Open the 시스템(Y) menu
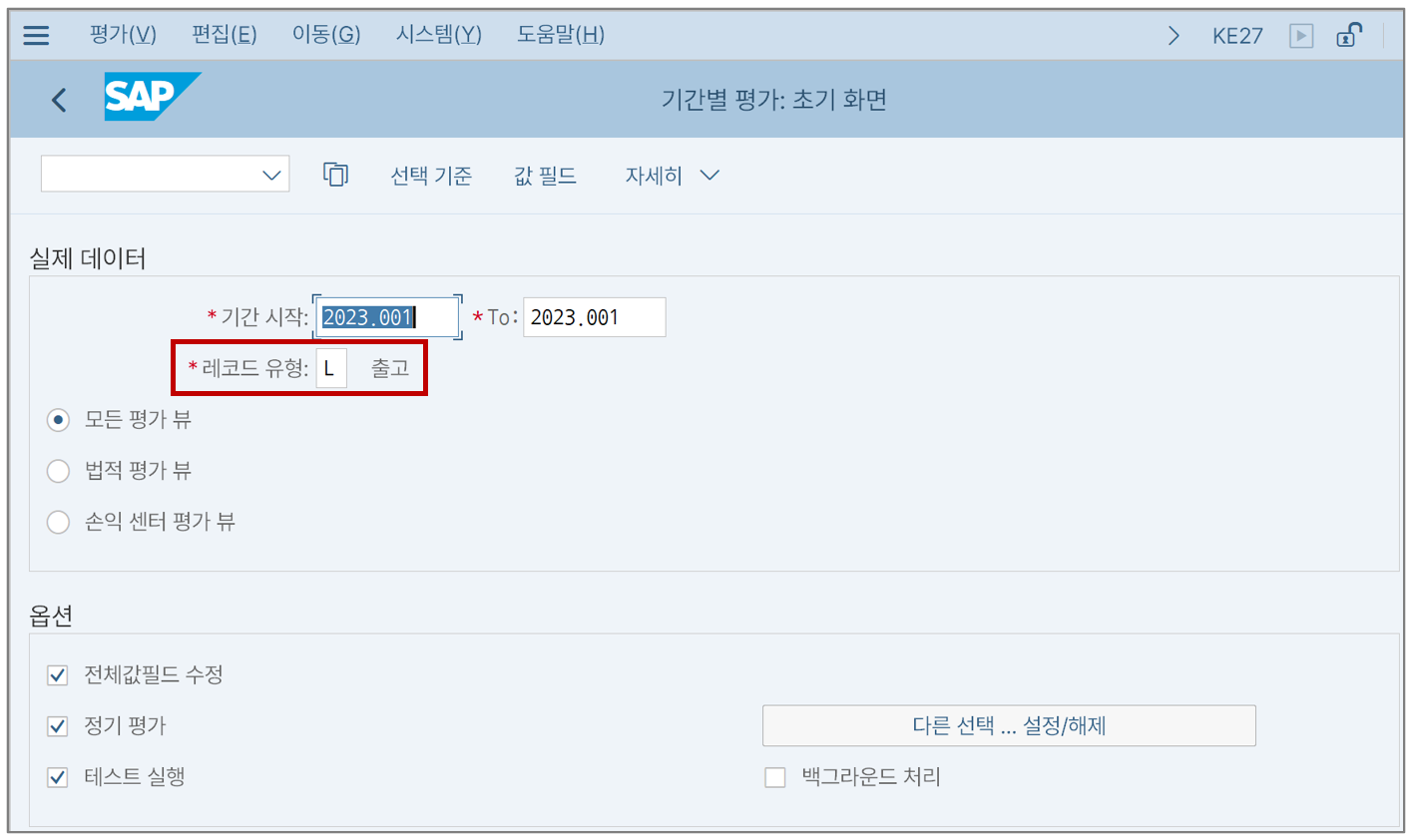The height and width of the screenshot is (840, 1411). click(439, 35)
